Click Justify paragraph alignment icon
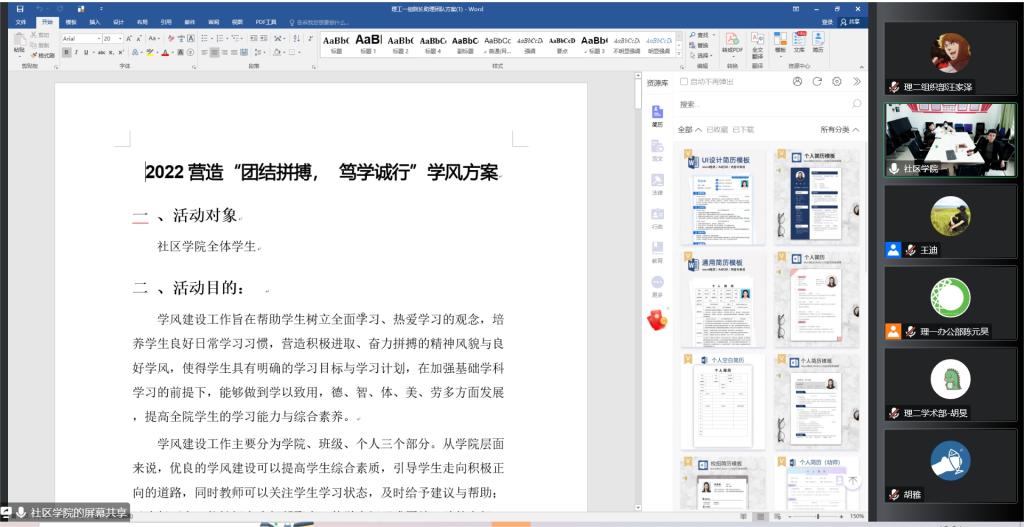Screen dimensions: 1024x527 tap(234, 52)
